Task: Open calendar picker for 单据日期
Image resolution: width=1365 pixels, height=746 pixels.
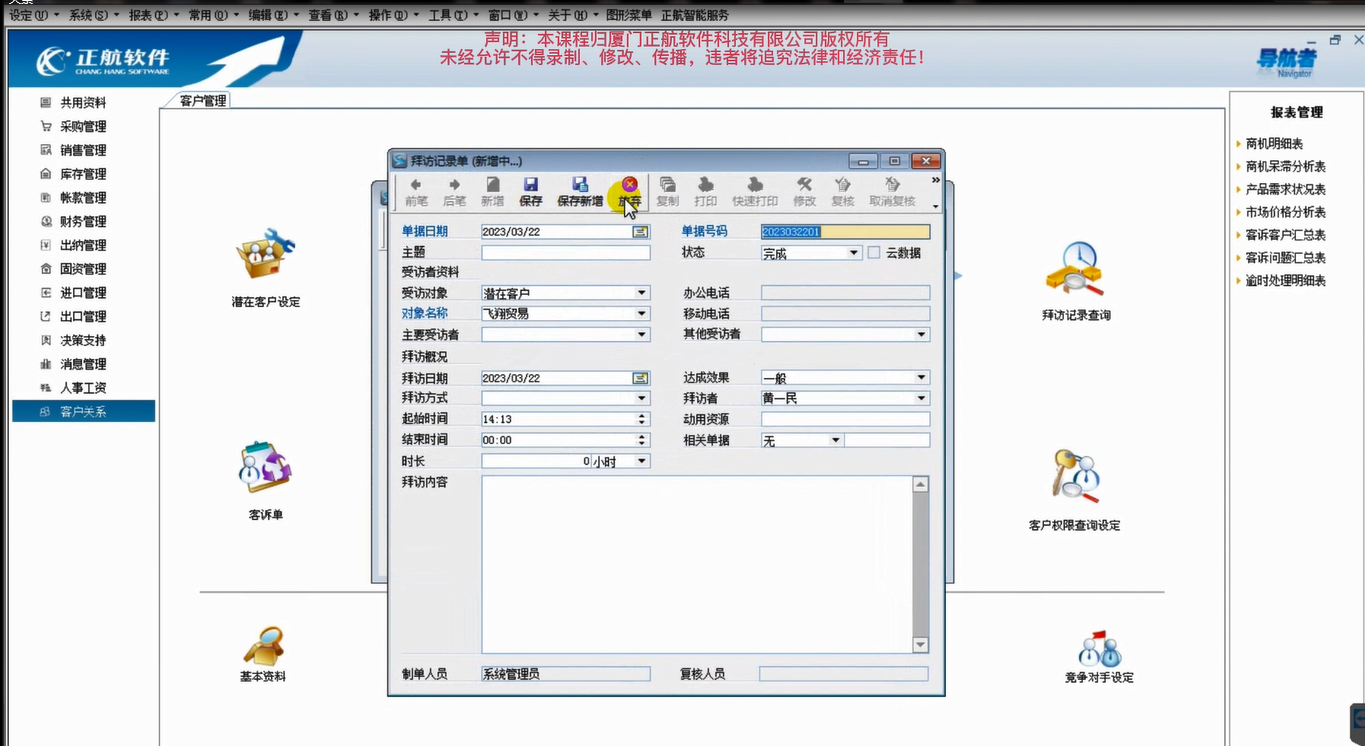Action: (640, 231)
